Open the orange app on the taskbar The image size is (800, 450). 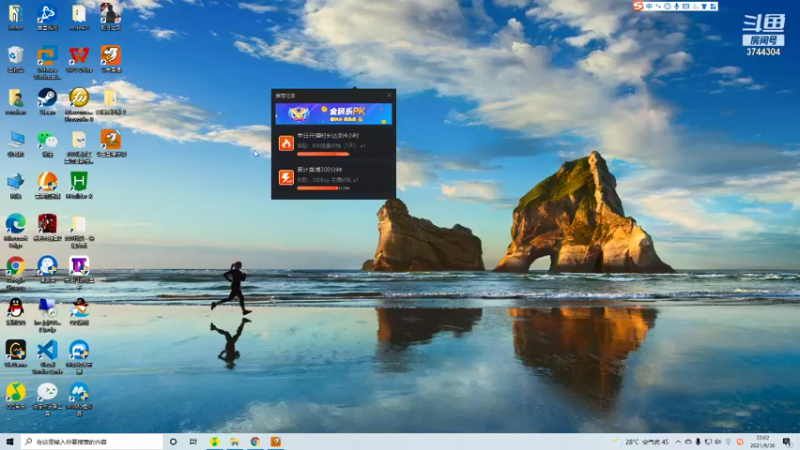276,442
